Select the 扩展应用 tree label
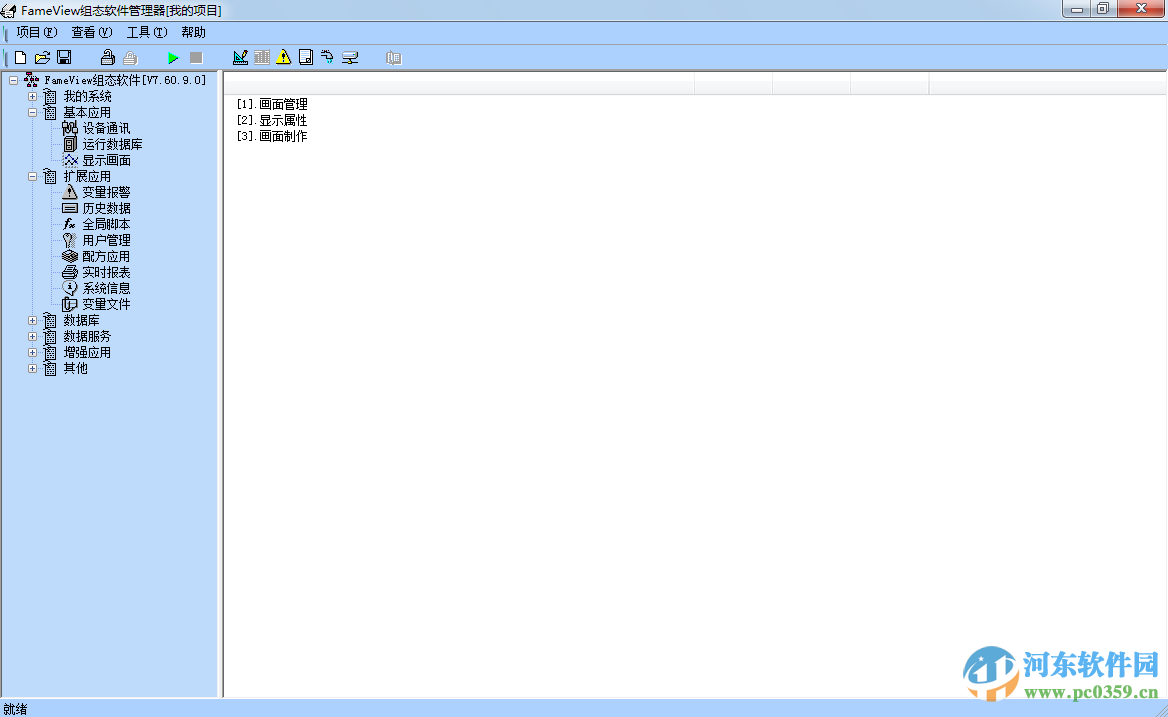 (x=87, y=176)
